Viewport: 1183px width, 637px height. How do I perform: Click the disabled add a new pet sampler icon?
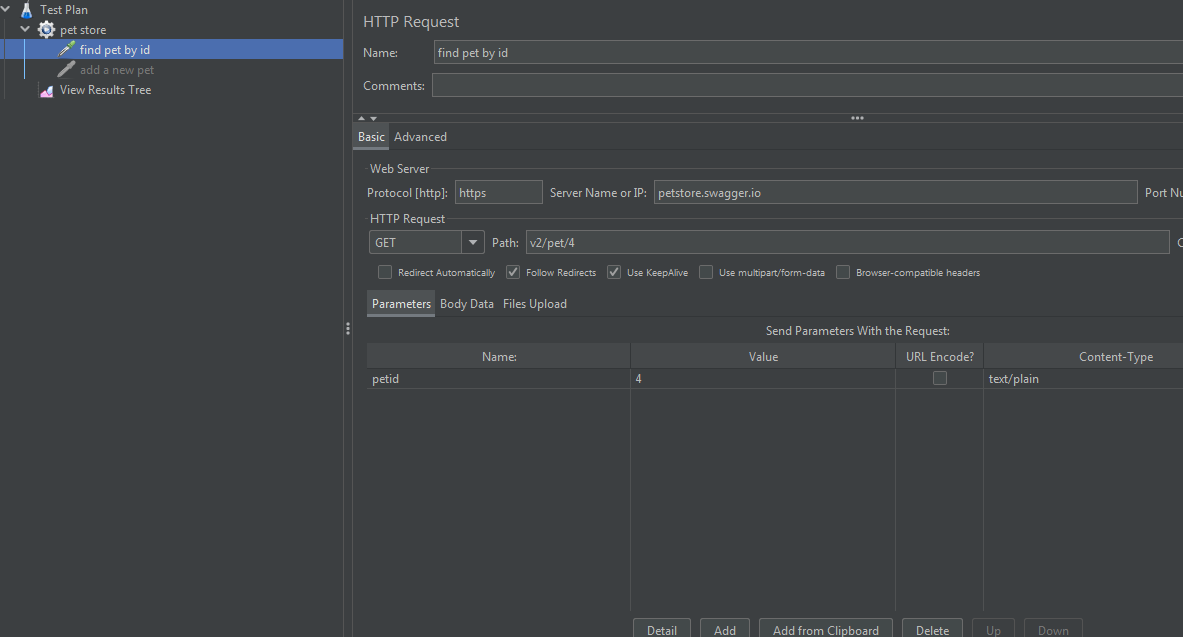(66, 69)
